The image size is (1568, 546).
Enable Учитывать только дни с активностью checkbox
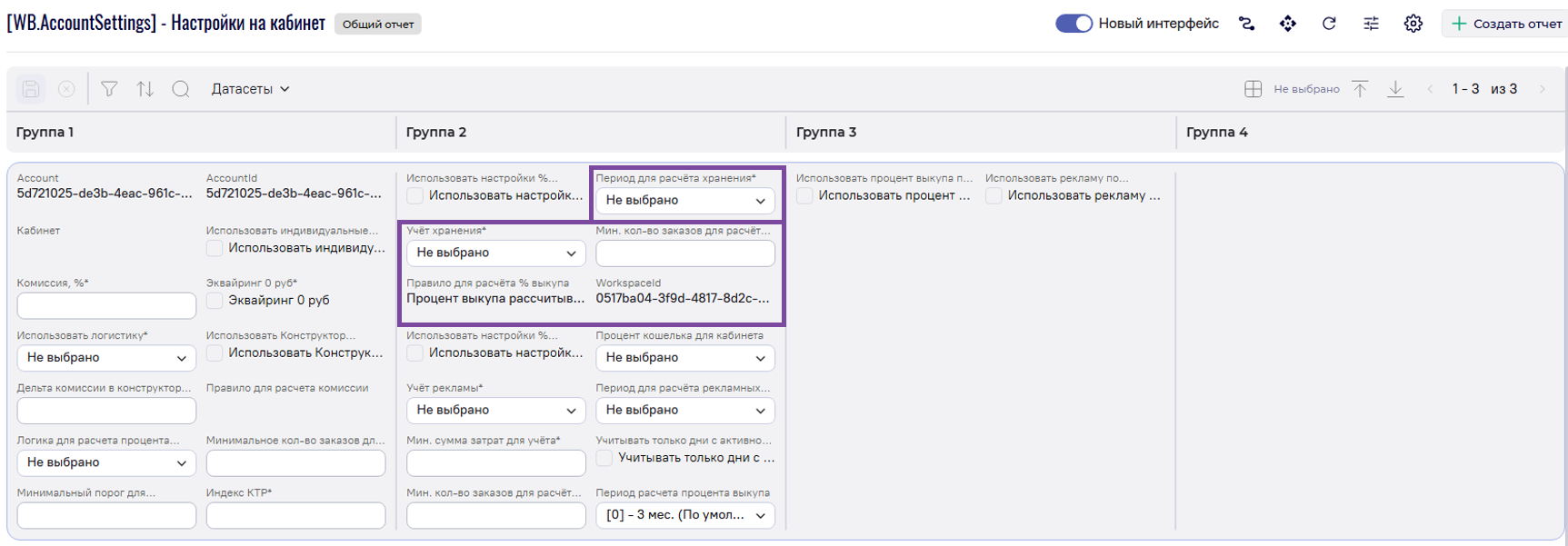[604, 458]
